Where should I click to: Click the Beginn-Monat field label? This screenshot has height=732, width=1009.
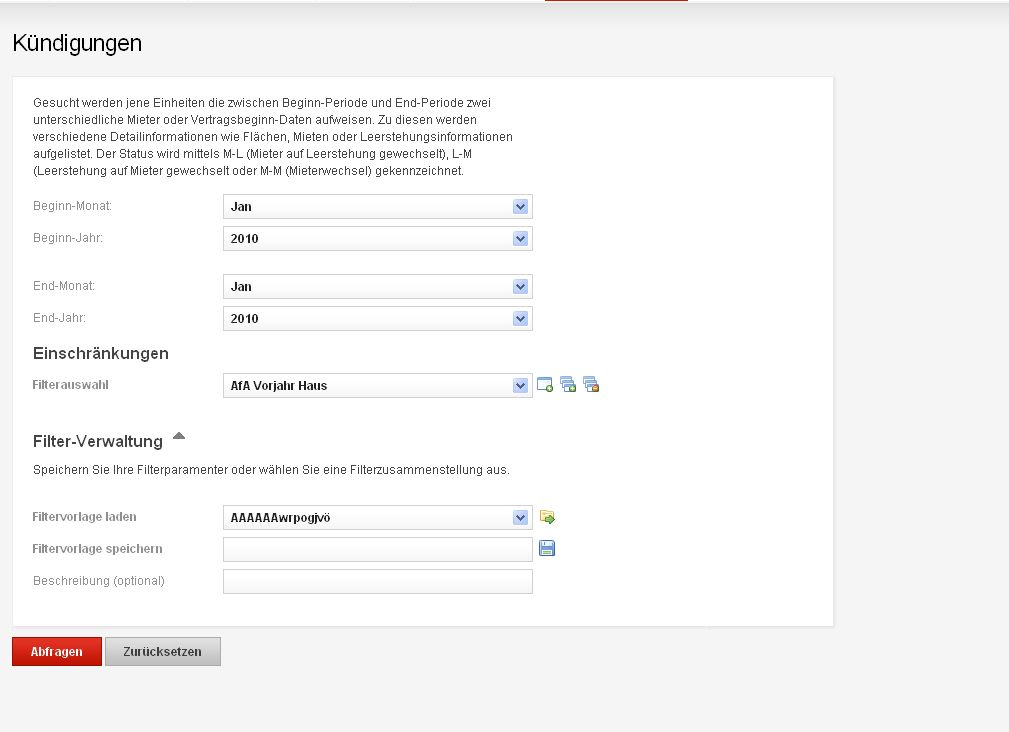[72, 205]
